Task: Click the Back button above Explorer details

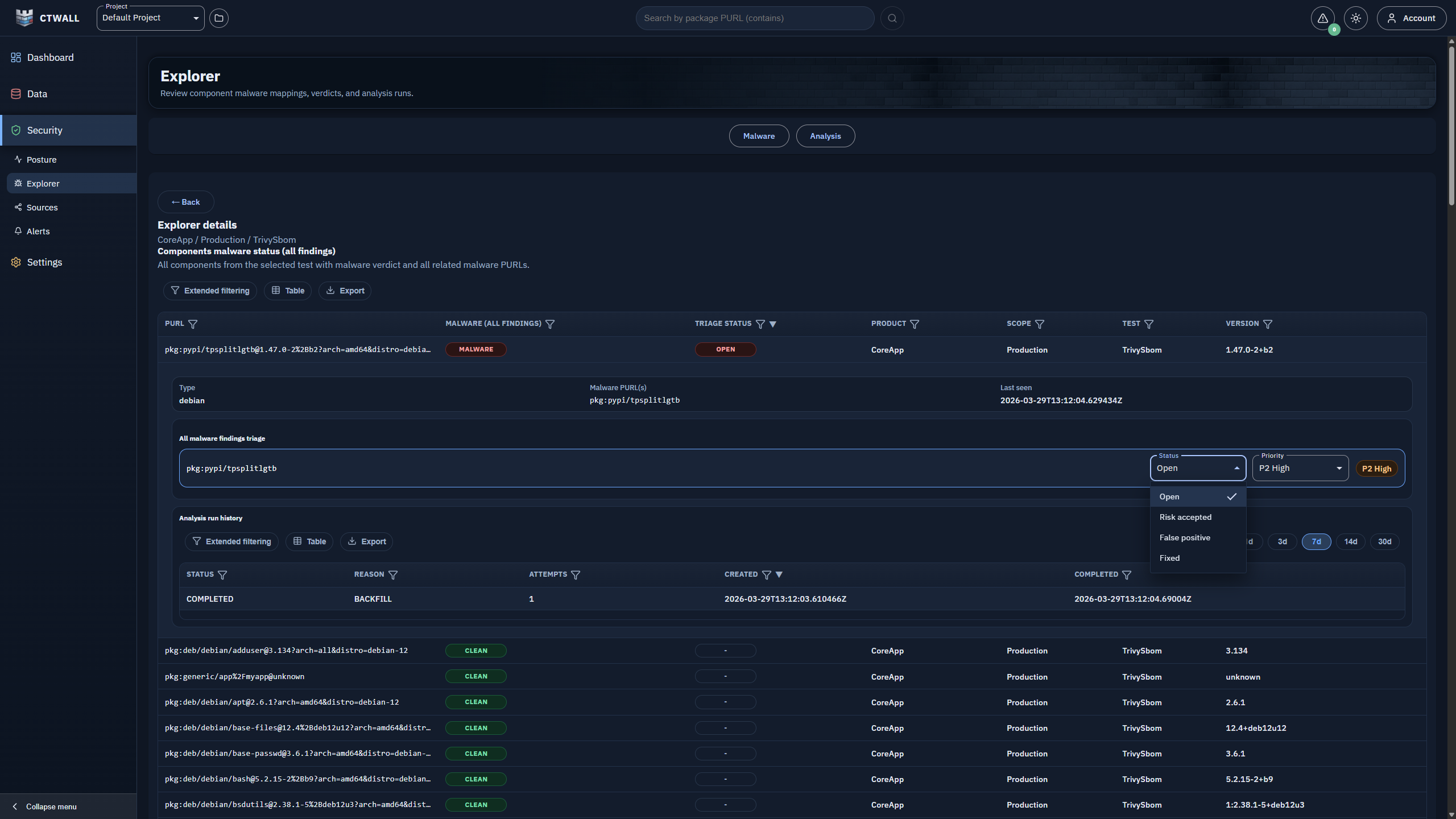Action: click(x=185, y=202)
